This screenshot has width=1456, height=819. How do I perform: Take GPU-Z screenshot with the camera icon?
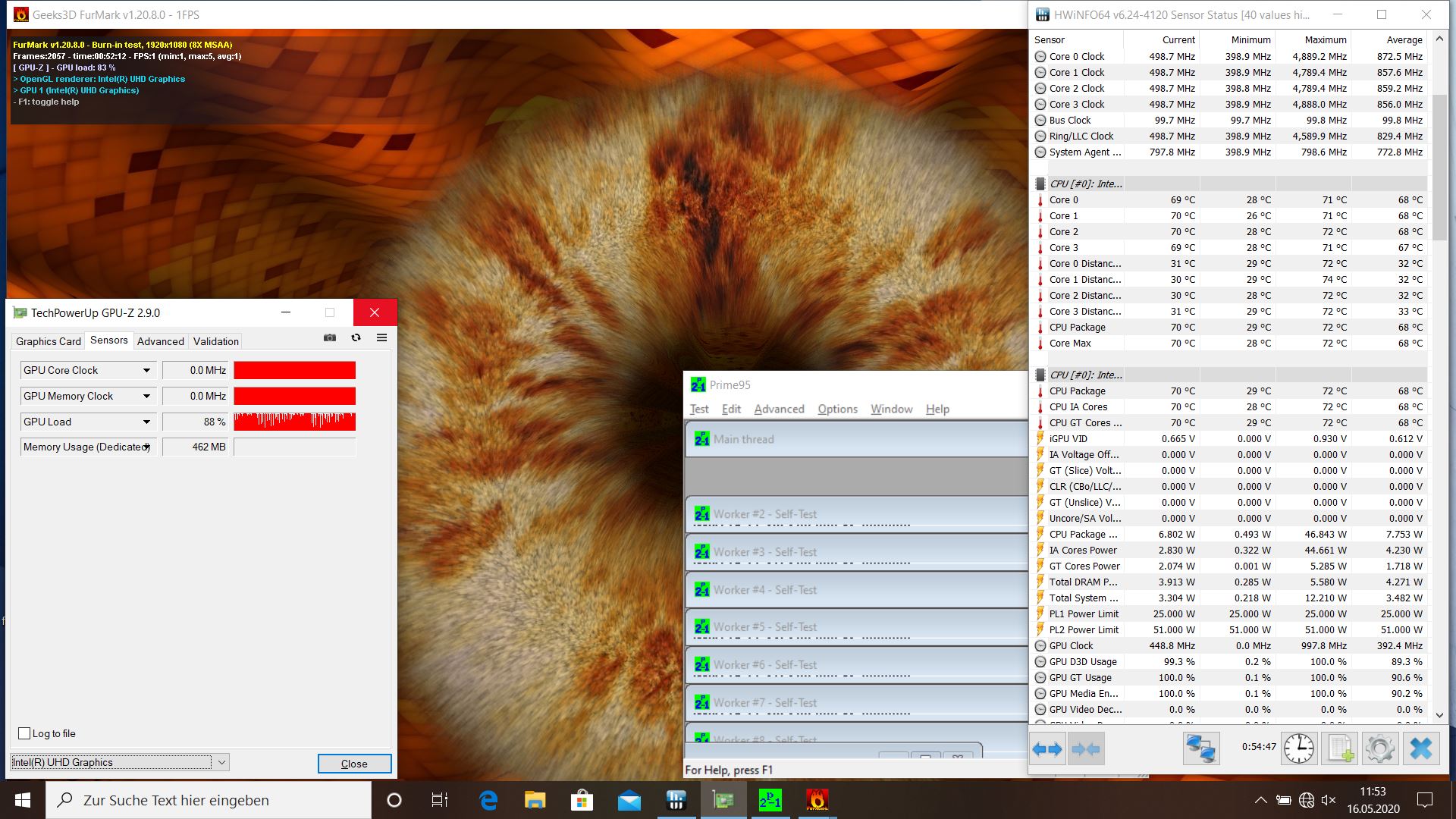coord(330,338)
